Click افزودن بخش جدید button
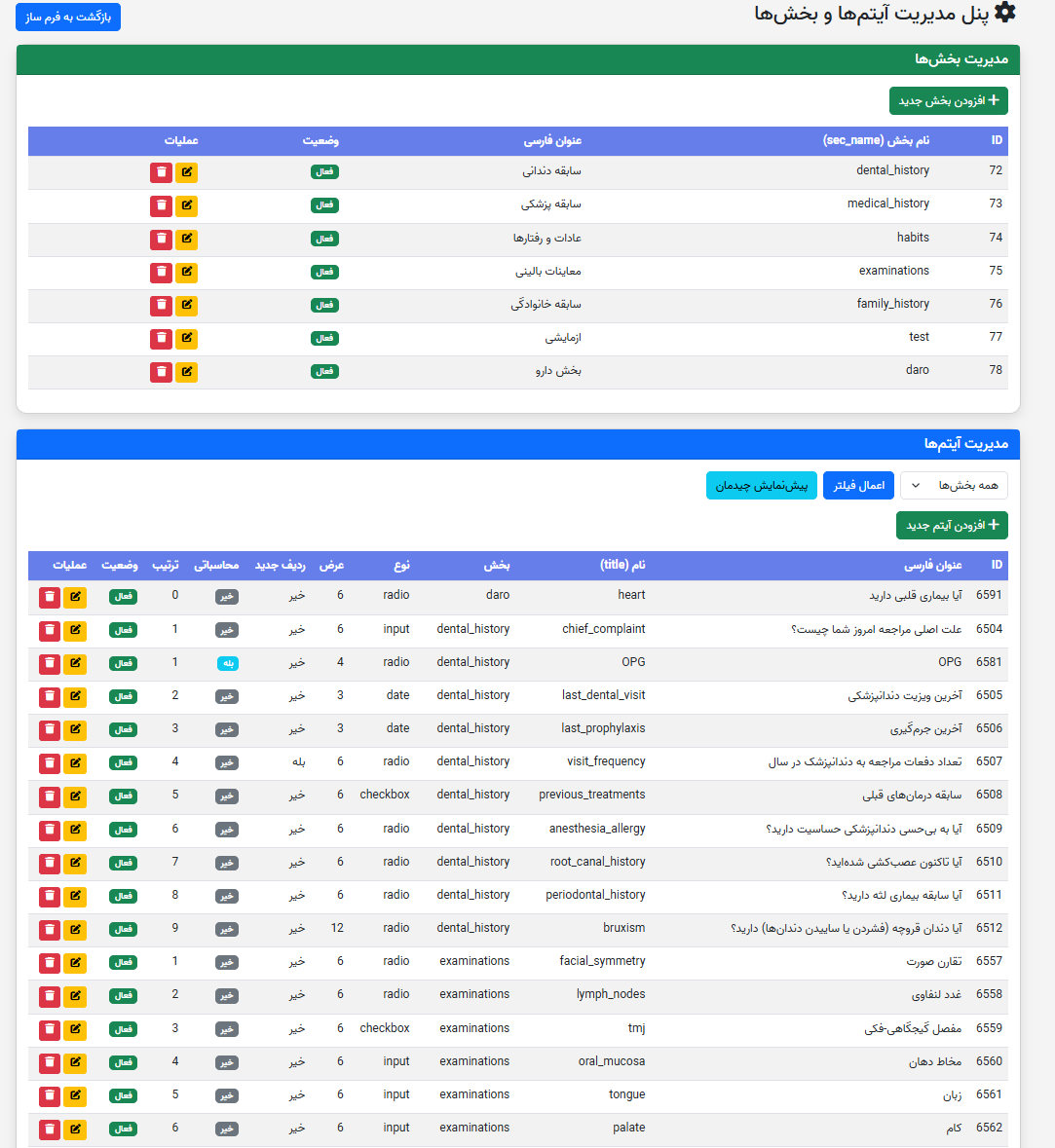 coord(949,100)
